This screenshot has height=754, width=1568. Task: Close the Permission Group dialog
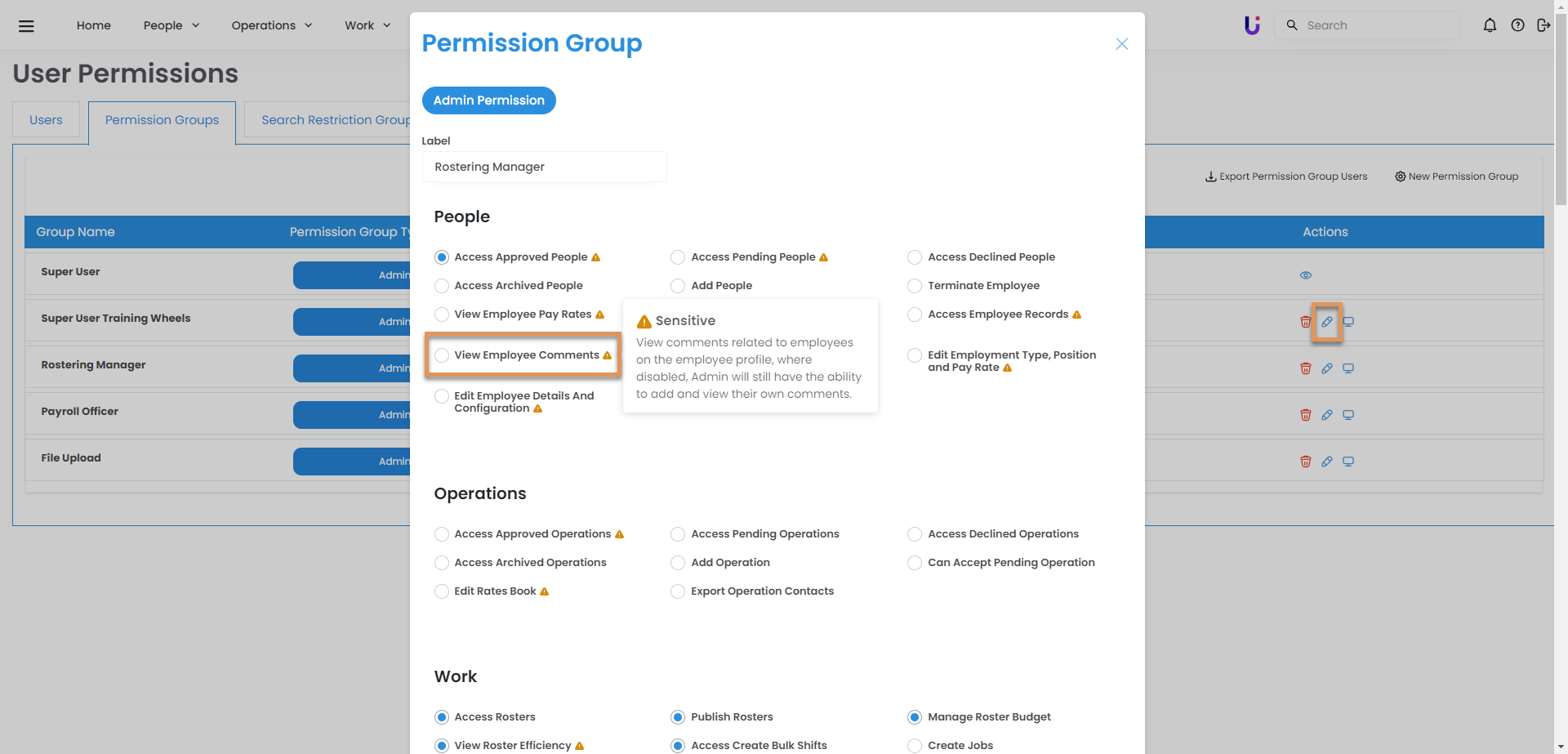point(1121,44)
